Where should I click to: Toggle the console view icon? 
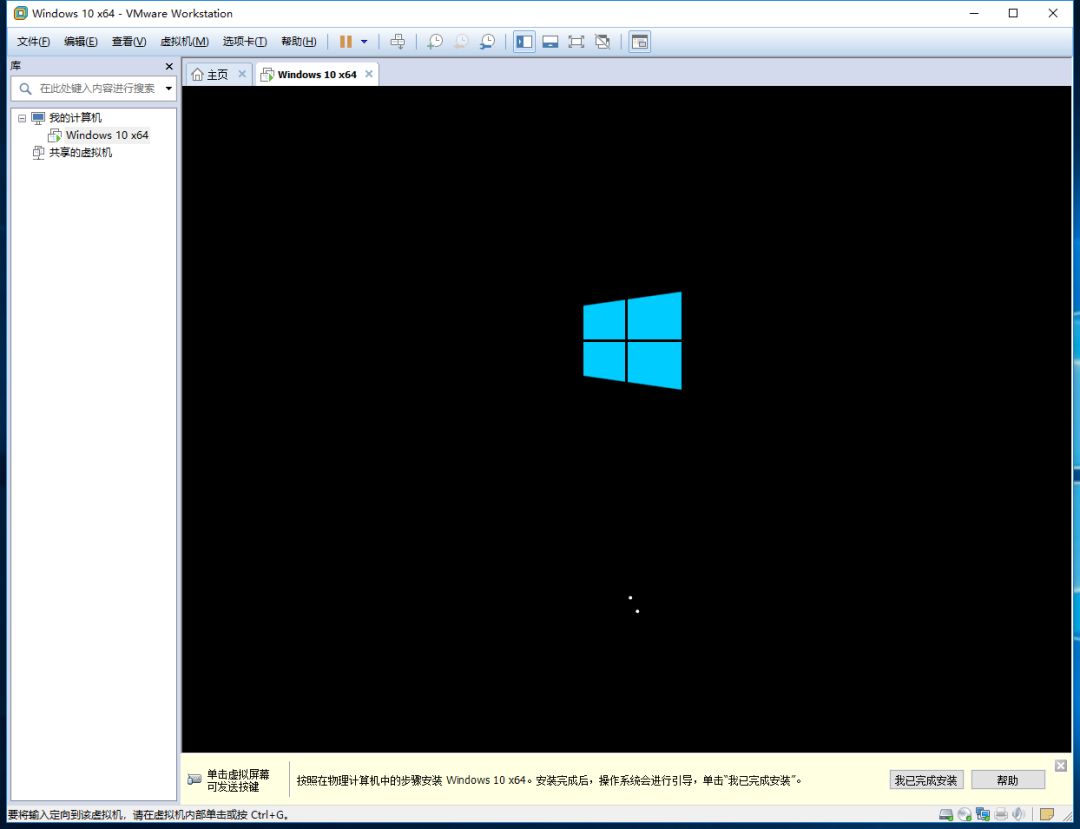[639, 42]
